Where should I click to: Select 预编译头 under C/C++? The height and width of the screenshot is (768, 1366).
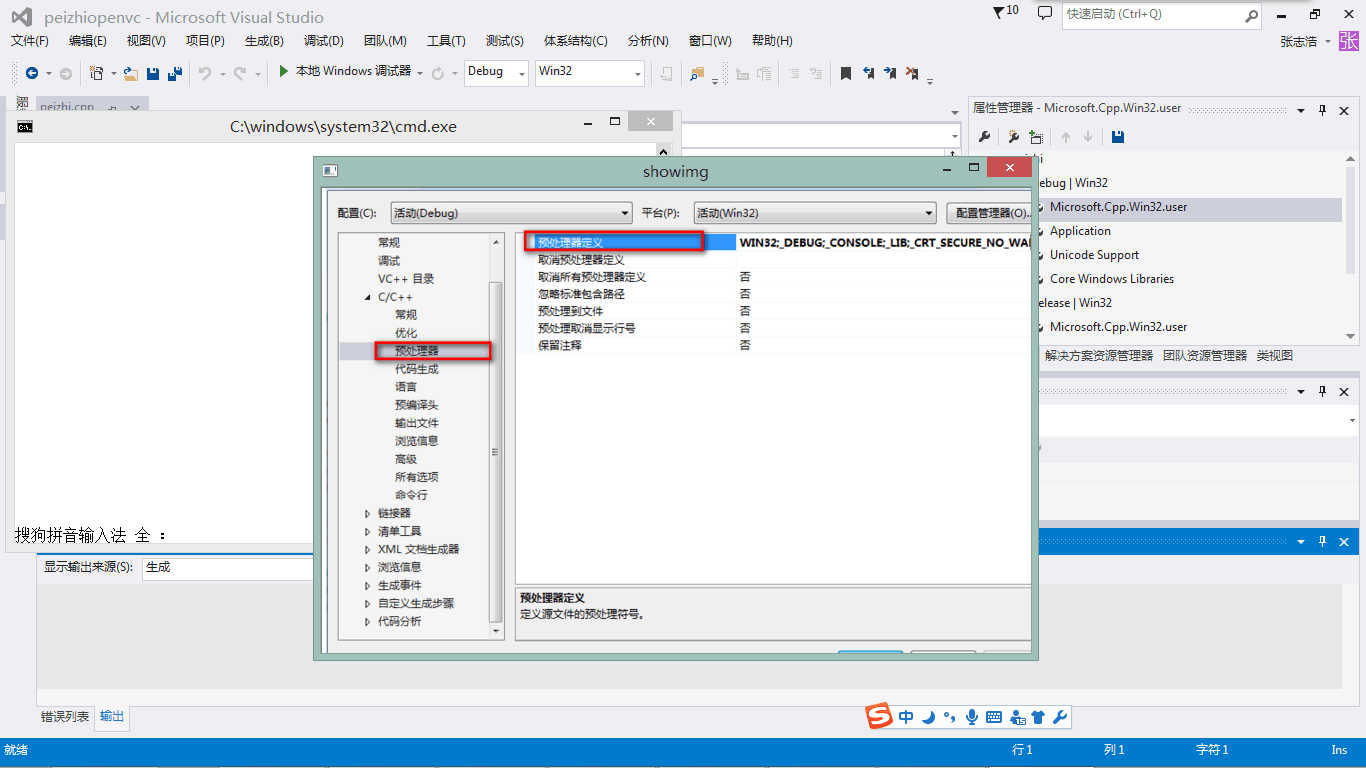tap(416, 405)
